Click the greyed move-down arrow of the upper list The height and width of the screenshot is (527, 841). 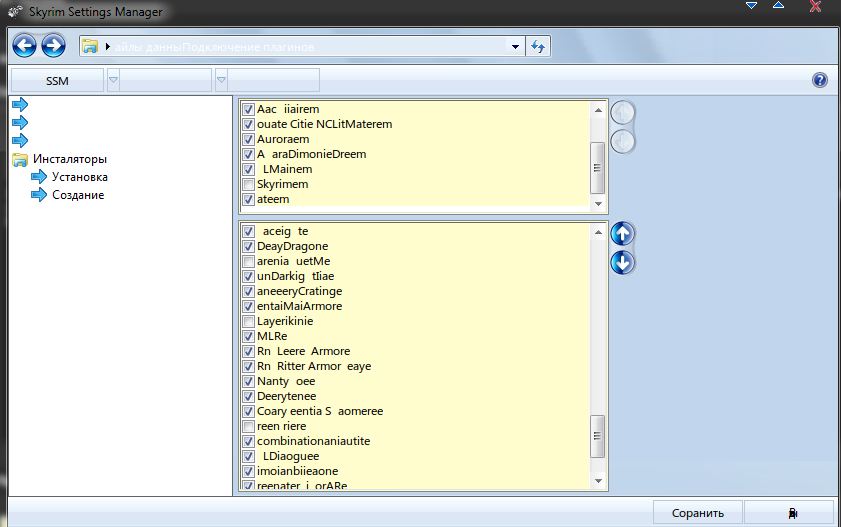[x=622, y=142]
